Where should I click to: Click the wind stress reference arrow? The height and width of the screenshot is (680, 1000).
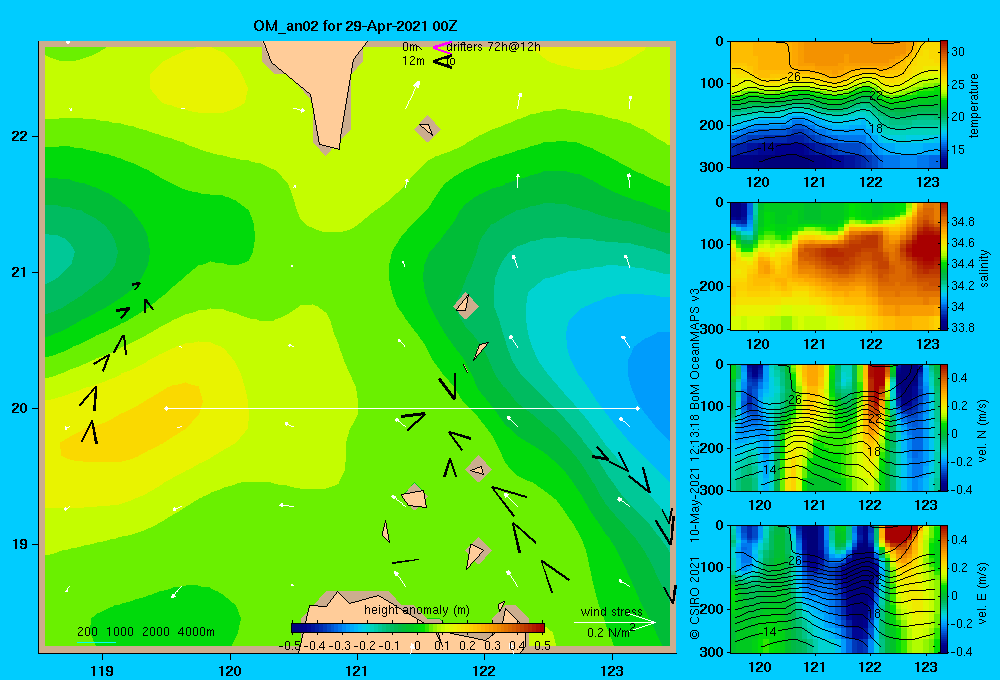click(x=614, y=622)
